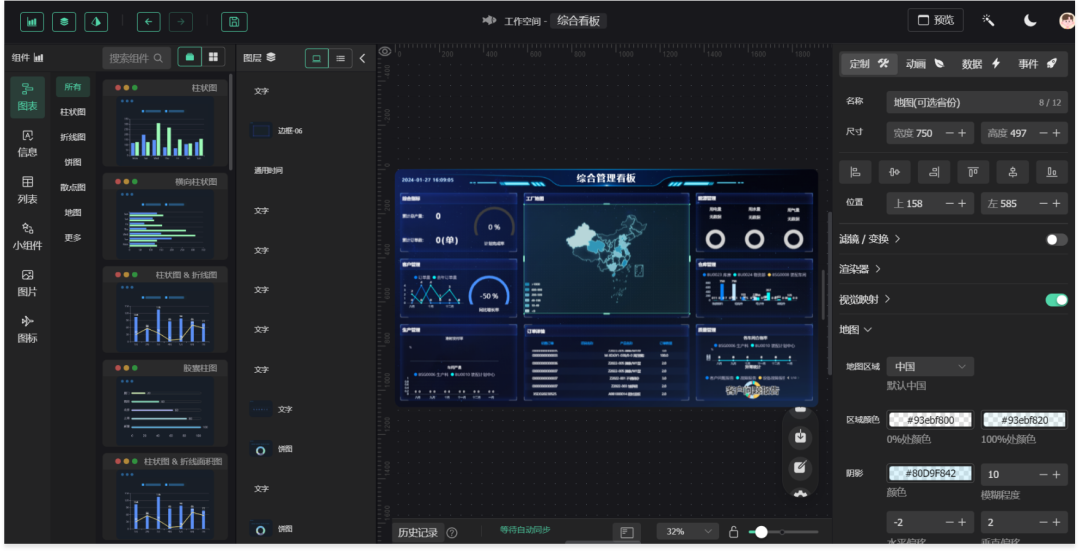Click the 名称 name input field
Viewport: 1080px width, 553px height.
[x=977, y=102]
